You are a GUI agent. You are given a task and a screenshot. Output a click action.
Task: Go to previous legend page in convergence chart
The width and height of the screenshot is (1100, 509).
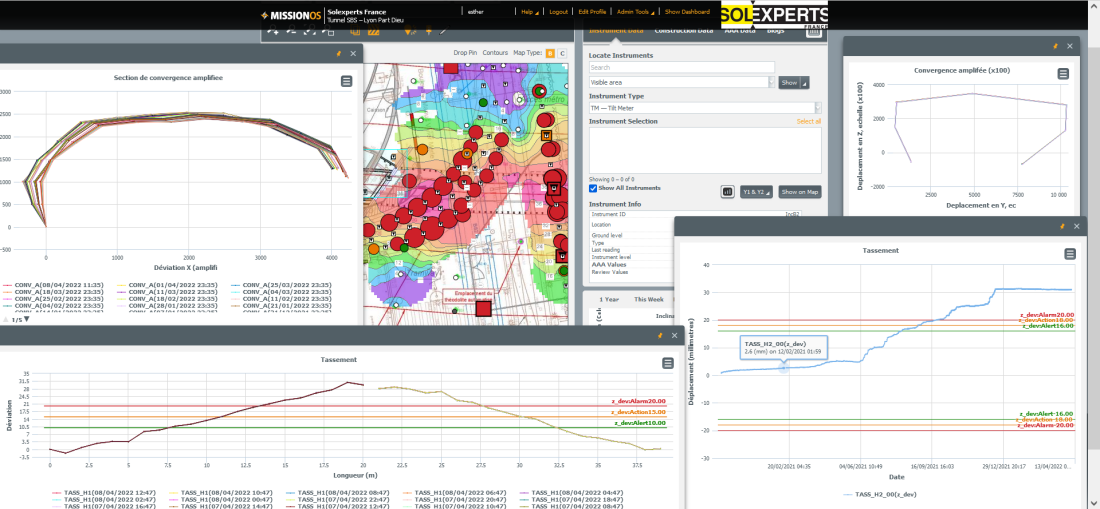6,320
